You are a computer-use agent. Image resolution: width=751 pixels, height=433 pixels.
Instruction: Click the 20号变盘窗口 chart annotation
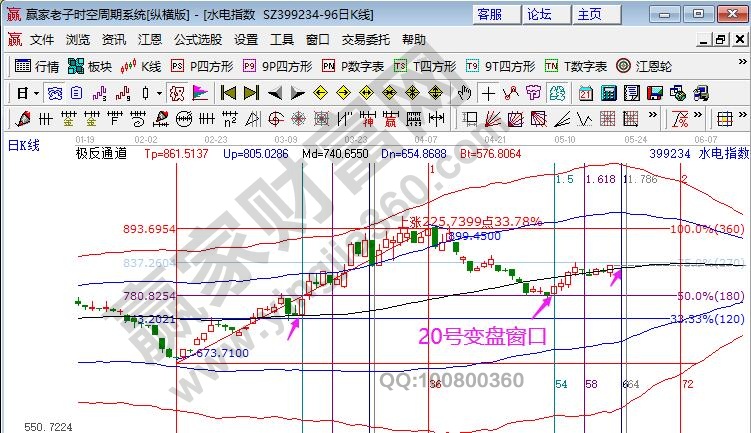486,335
